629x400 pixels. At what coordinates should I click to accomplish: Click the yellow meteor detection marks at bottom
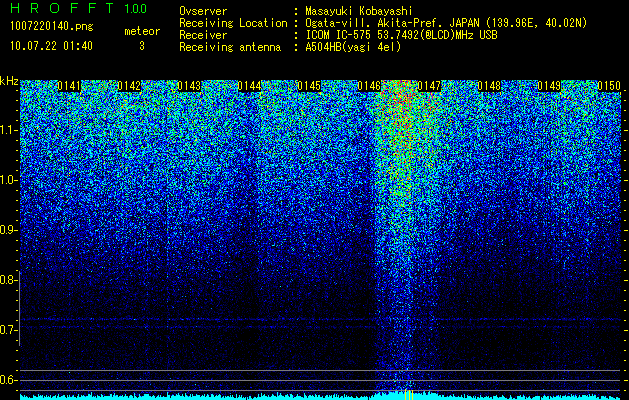point(409,394)
